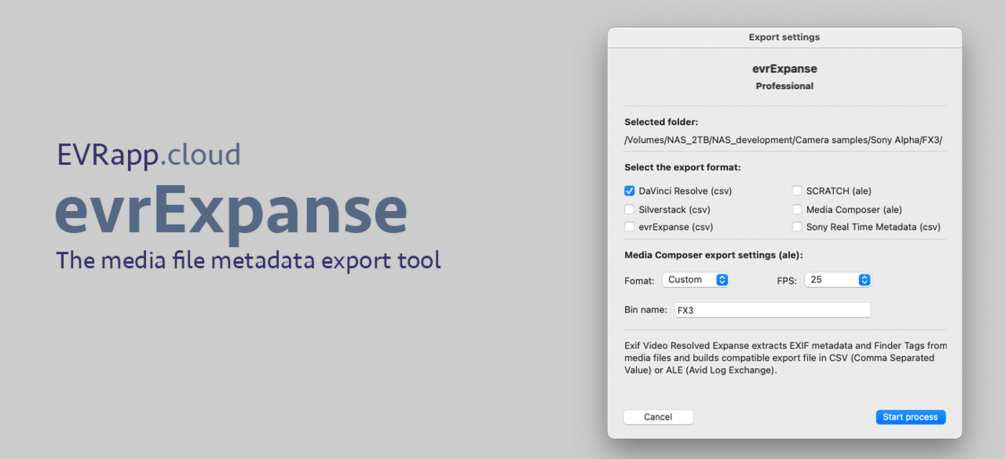This screenshot has height=459, width=1005.
Task: Uncheck the DaVinci Resolve (csv) checkbox
Action: pos(629,191)
